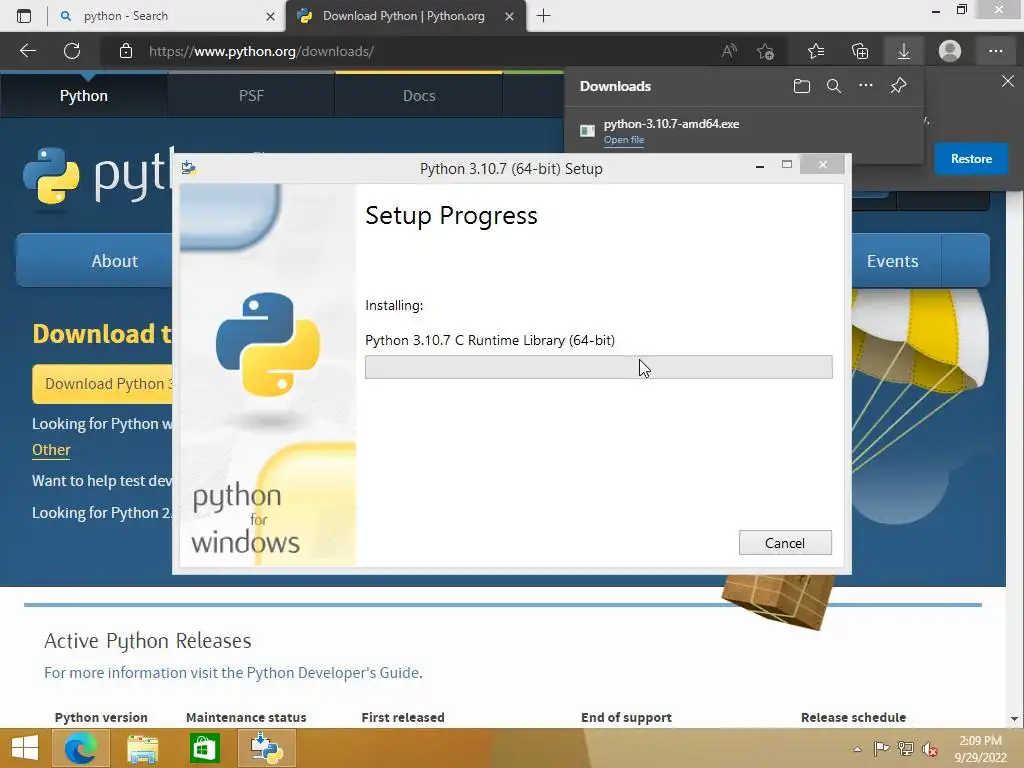The width and height of the screenshot is (1024, 768).
Task: Open Microsoft Edge from taskbar
Action: coord(81,748)
